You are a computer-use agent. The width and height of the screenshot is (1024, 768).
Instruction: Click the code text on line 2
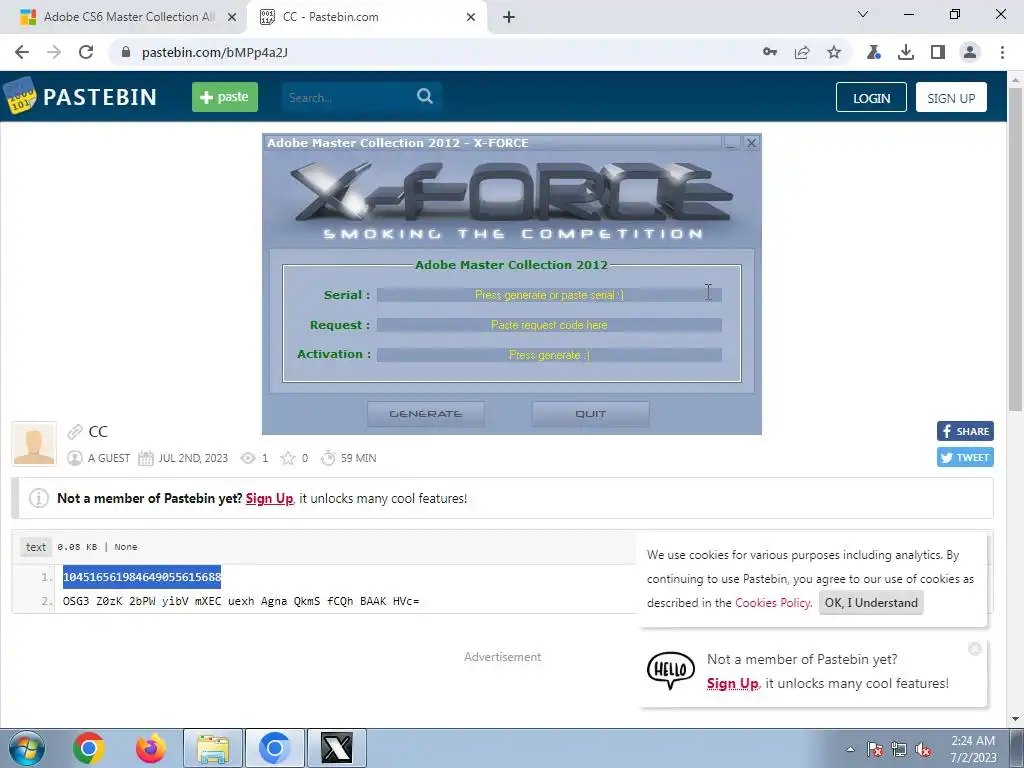pos(241,601)
